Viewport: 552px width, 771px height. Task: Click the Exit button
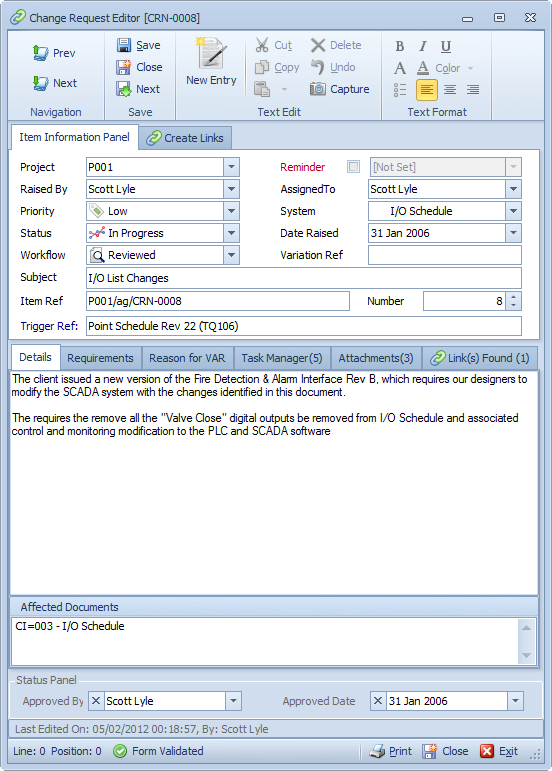coord(499,751)
